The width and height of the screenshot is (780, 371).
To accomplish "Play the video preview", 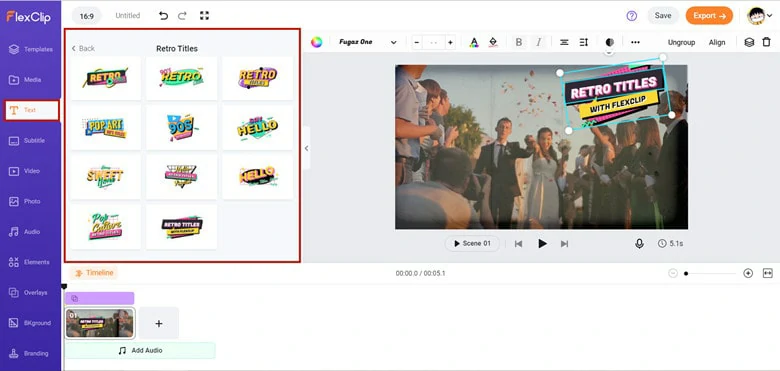I will pos(542,244).
